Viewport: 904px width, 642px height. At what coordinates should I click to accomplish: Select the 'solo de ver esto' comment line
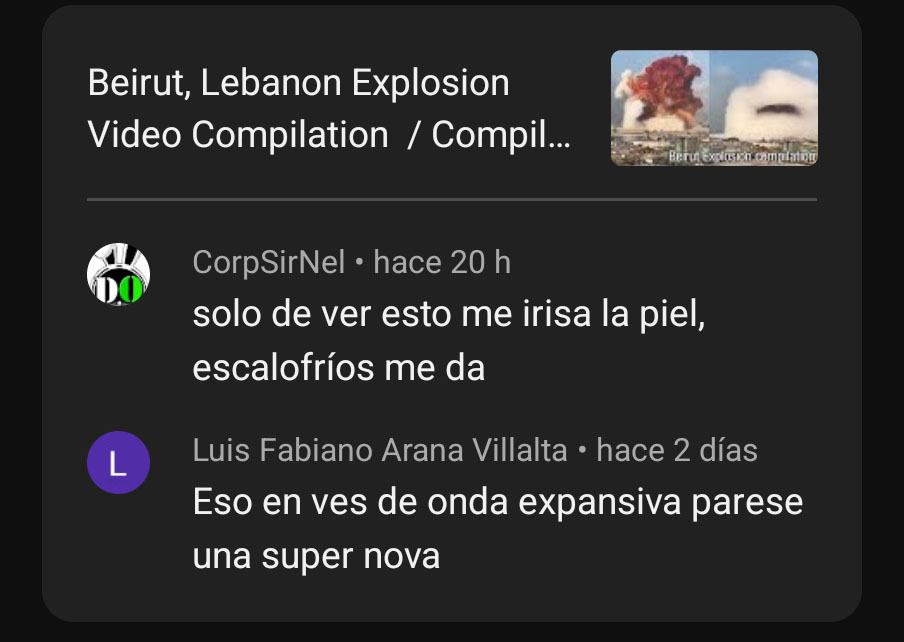pyautogui.click(x=449, y=315)
